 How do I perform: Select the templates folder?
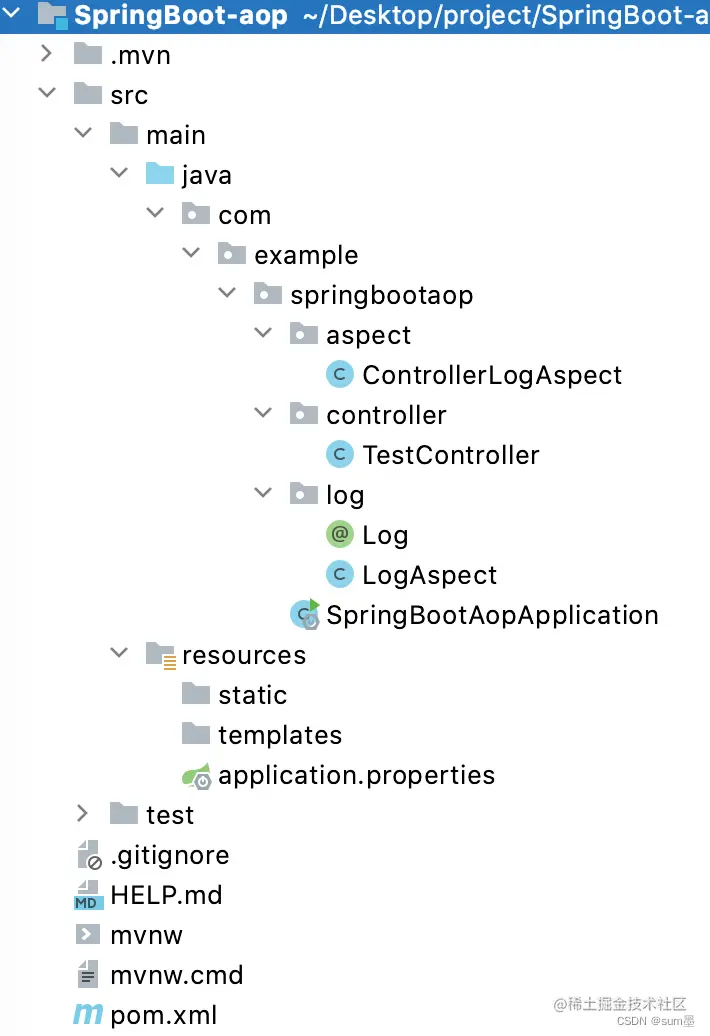point(279,735)
